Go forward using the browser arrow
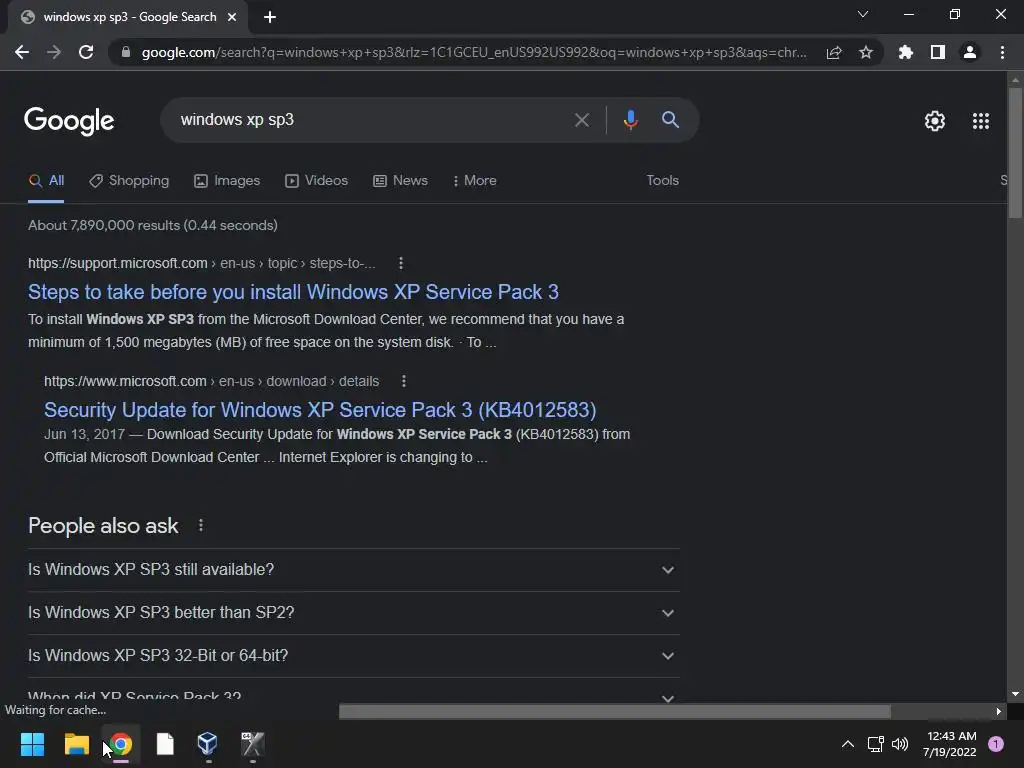Image resolution: width=1024 pixels, height=768 pixels. [54, 52]
